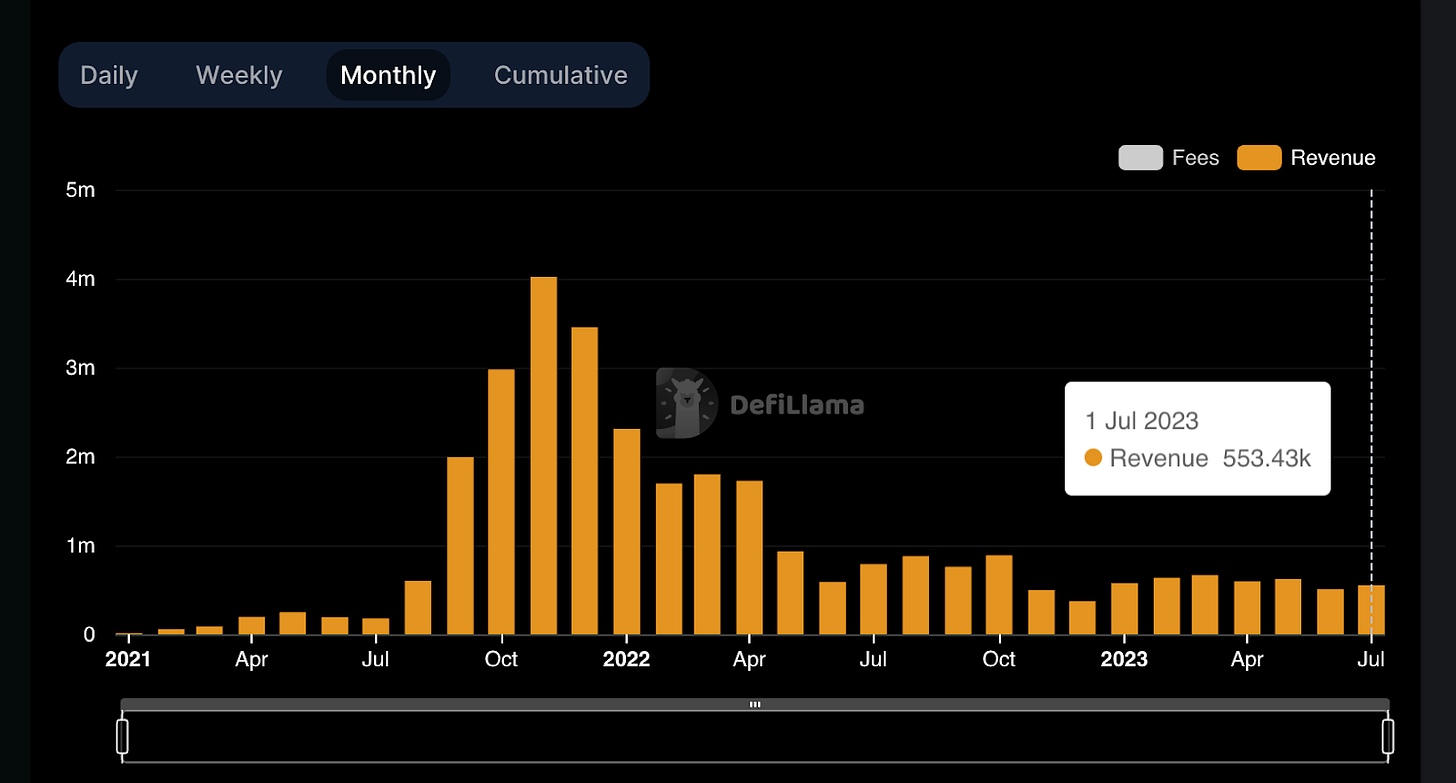The height and width of the screenshot is (783, 1456).
Task: Click the July 2022 revenue bar
Action: coord(874,600)
